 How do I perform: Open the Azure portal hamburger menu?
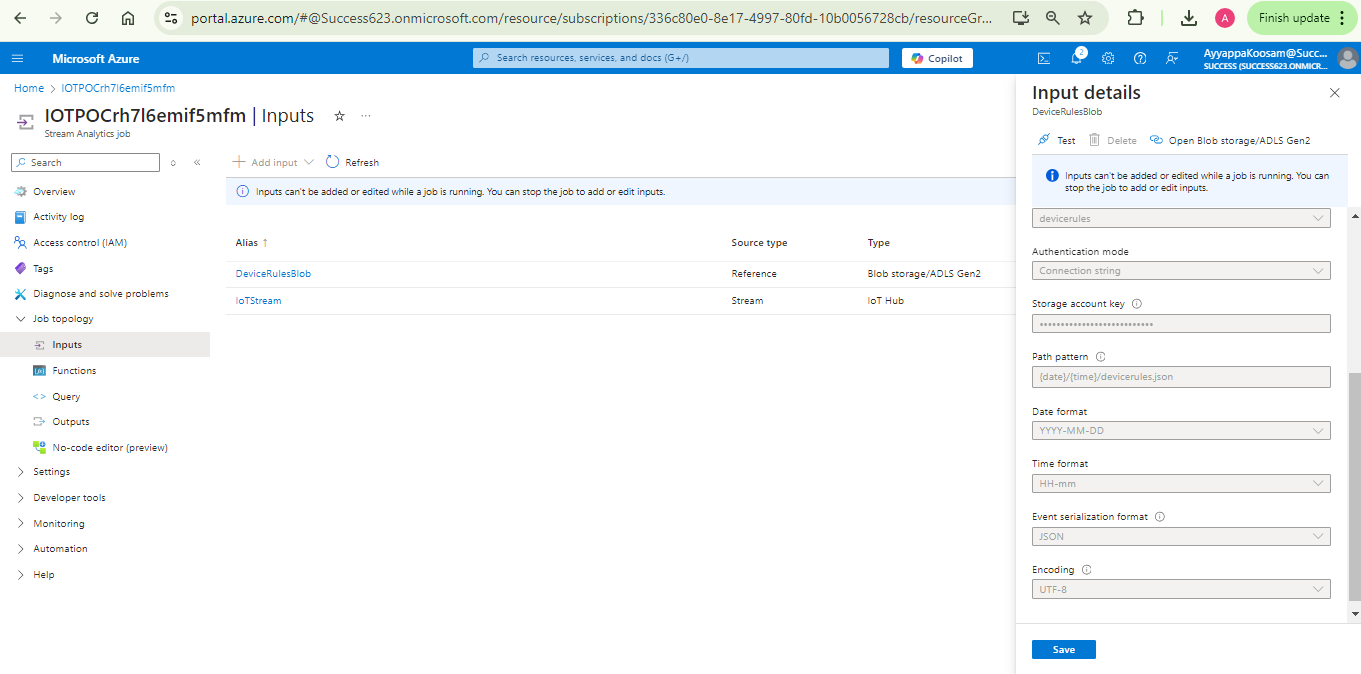pos(17,57)
